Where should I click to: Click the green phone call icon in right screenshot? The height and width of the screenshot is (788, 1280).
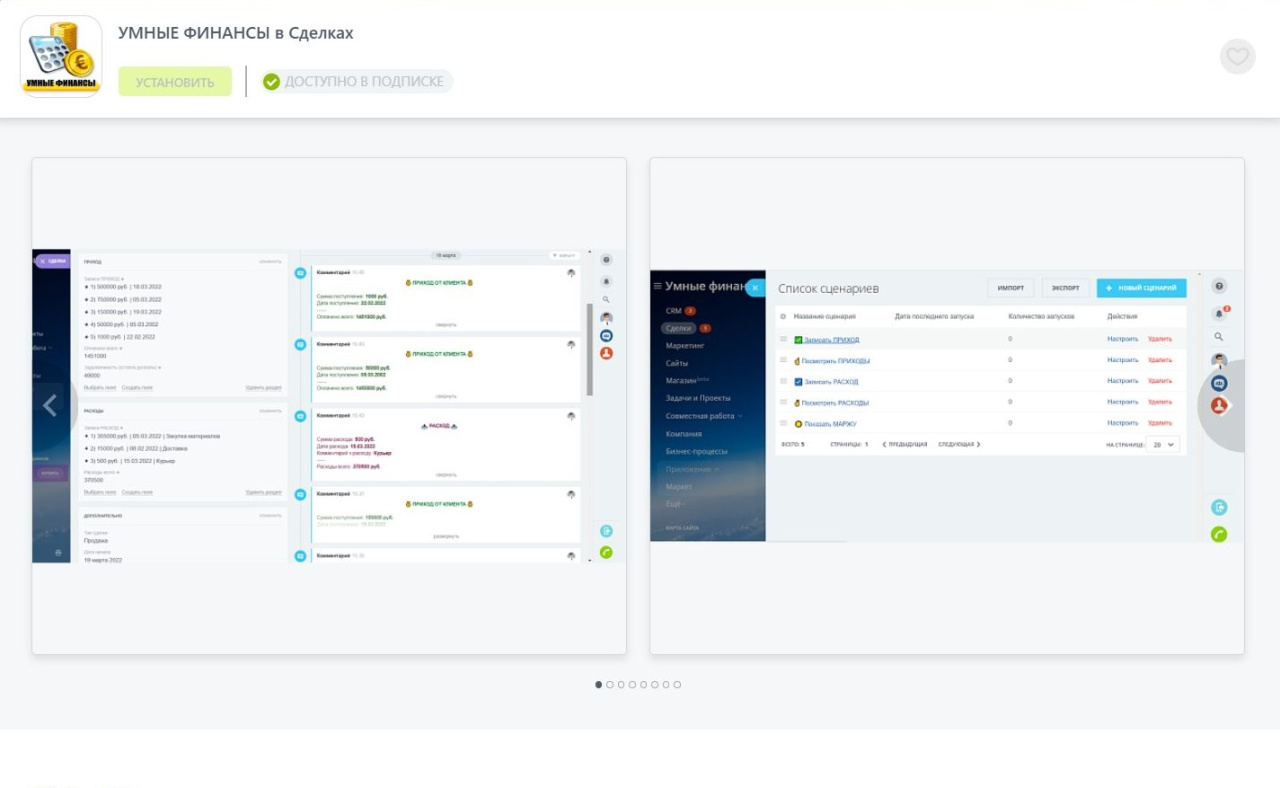click(x=1219, y=534)
